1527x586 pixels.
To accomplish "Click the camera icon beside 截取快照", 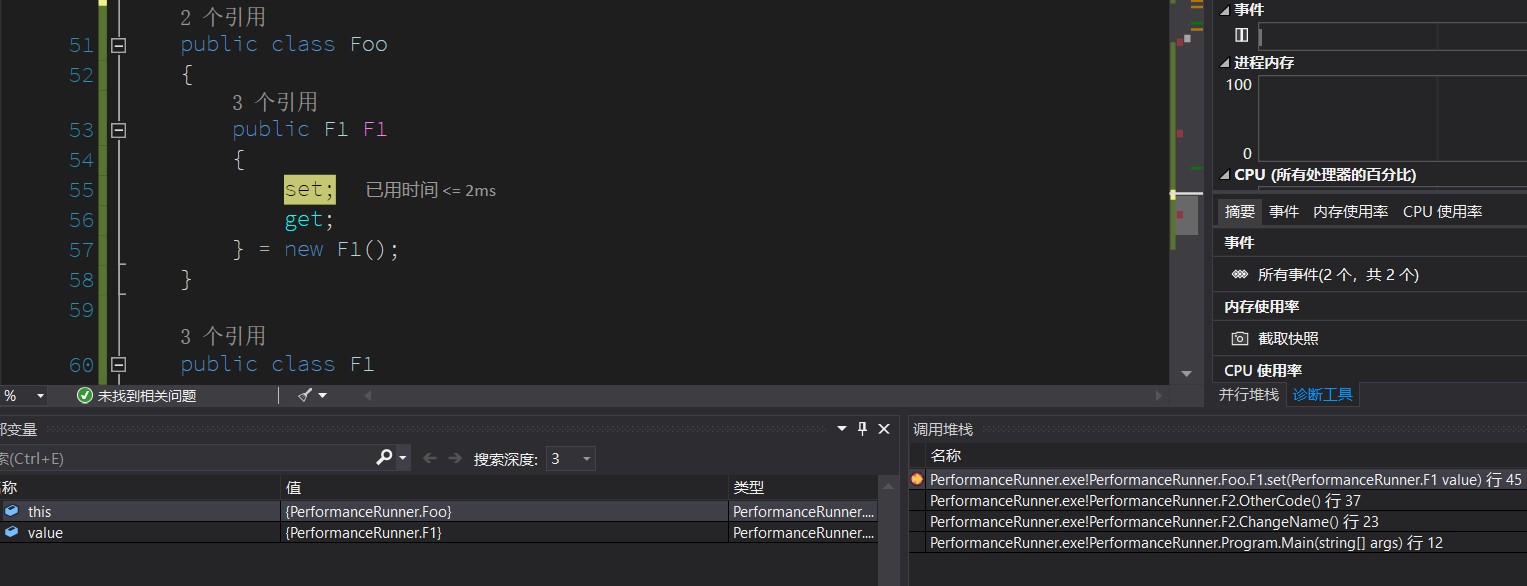I will (1240, 339).
